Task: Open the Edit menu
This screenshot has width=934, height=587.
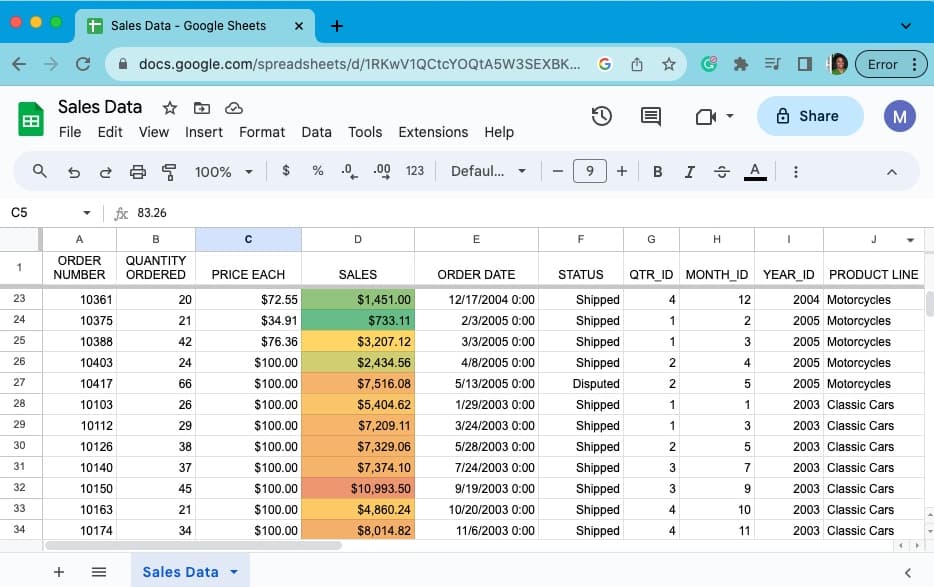Action: point(110,132)
